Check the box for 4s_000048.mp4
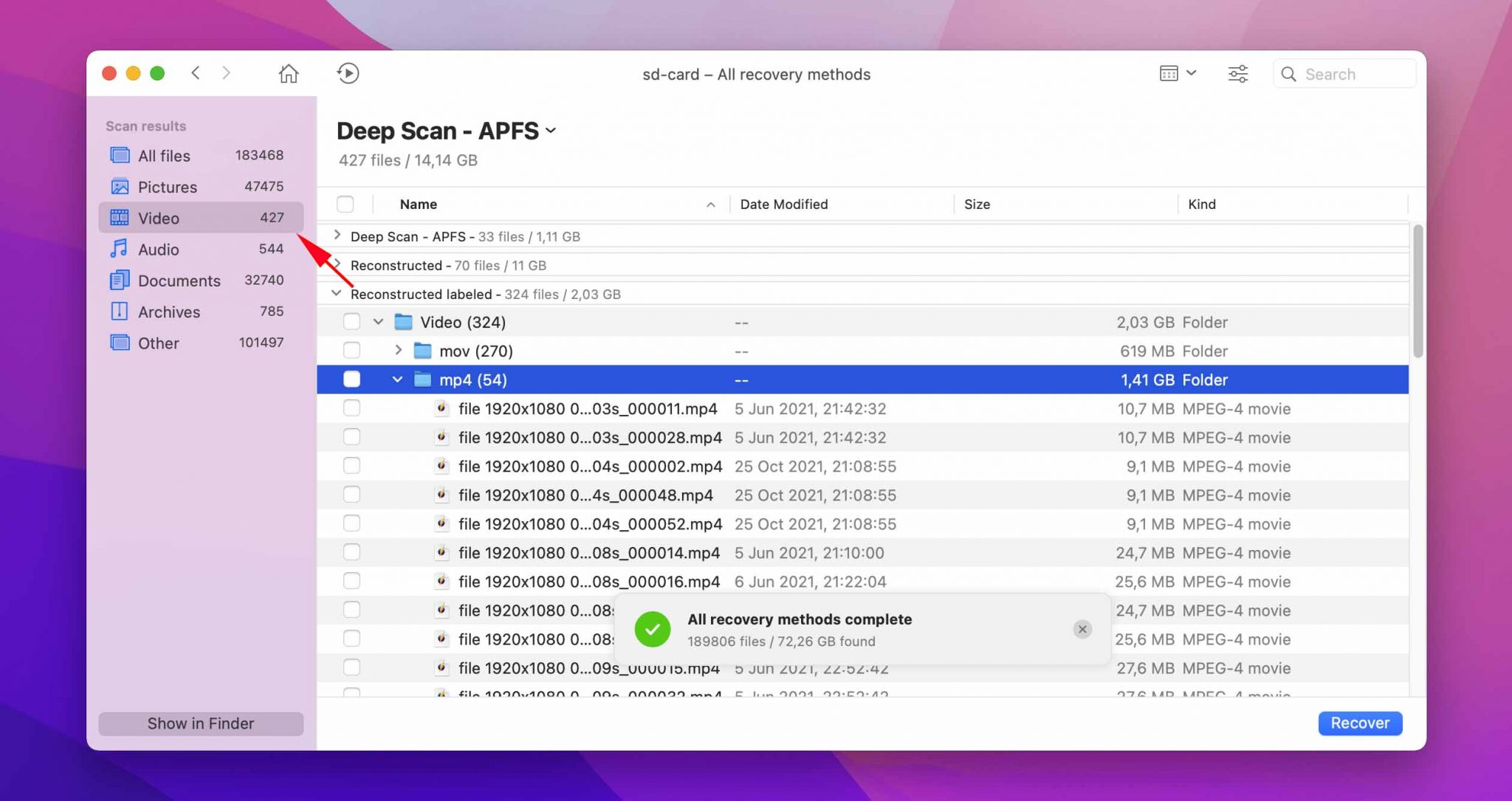 tap(351, 495)
